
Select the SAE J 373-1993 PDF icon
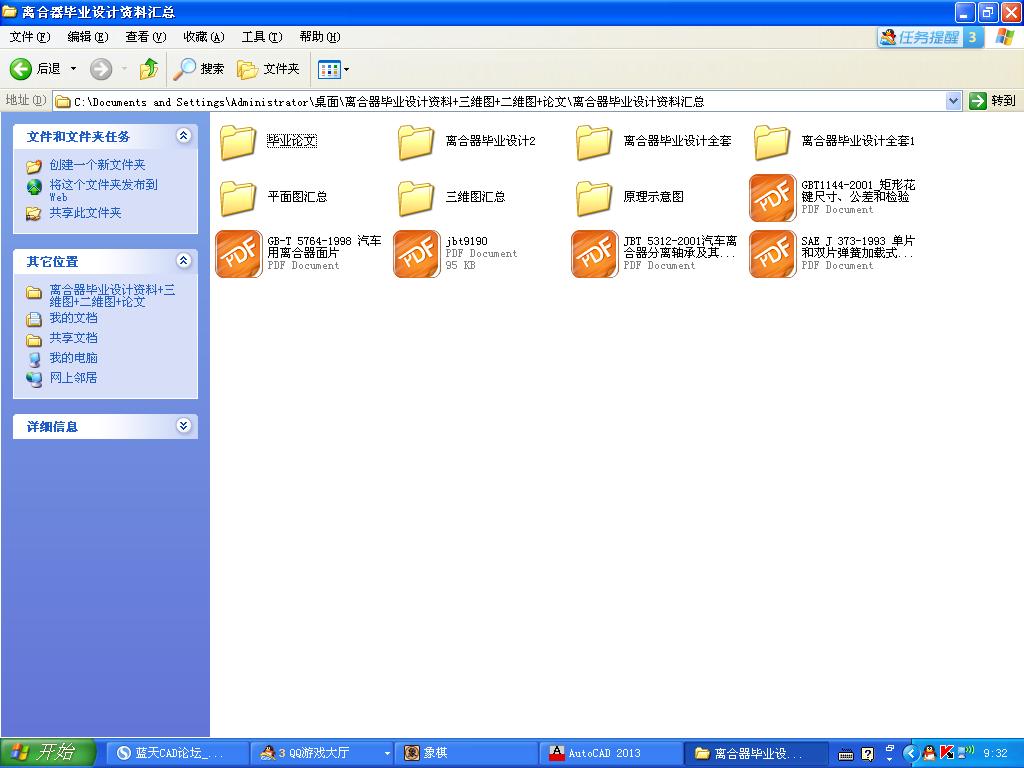[773, 254]
